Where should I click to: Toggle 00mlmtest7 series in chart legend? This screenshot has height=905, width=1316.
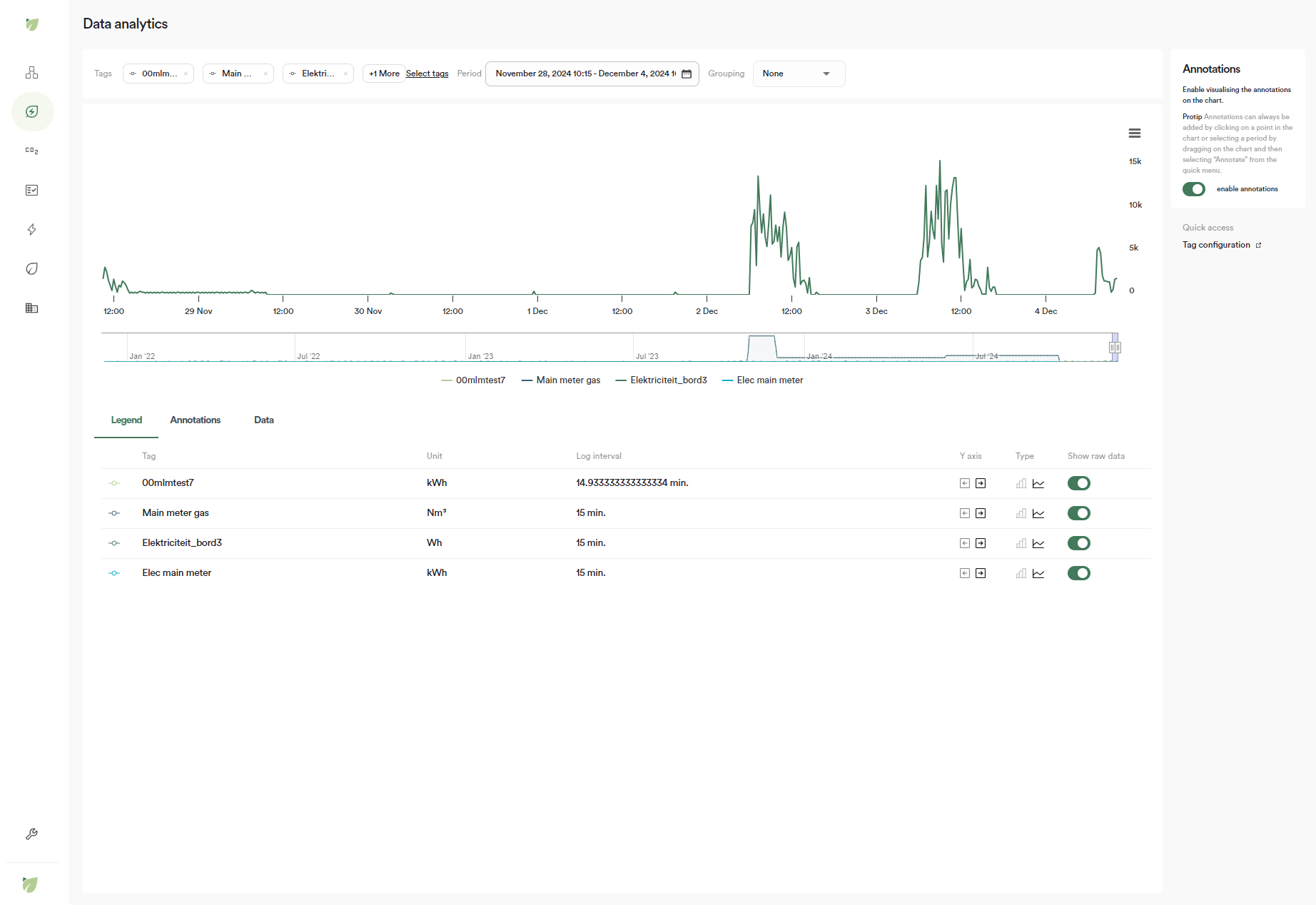pyautogui.click(x=473, y=380)
